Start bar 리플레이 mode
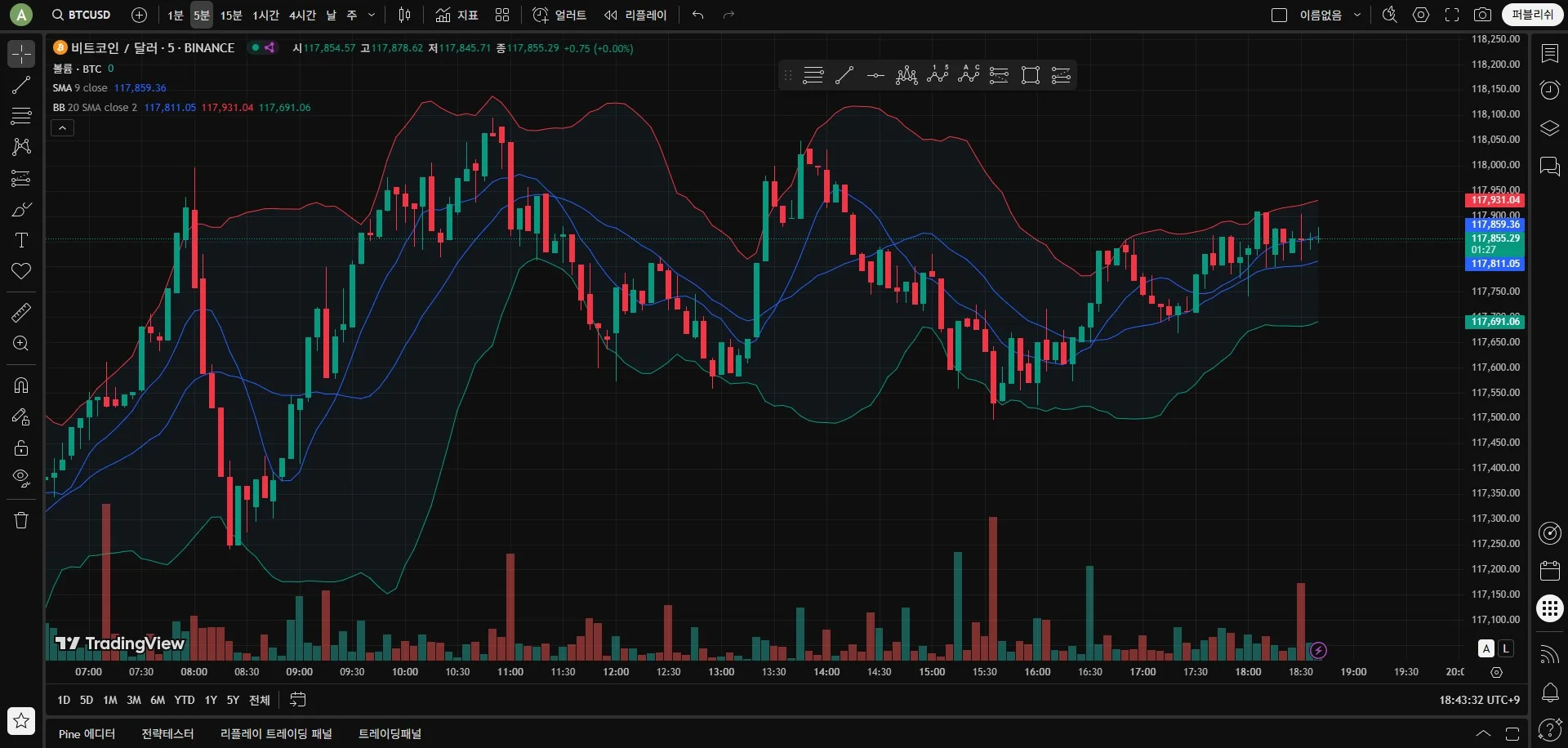This screenshot has width=1568, height=748. pos(635,15)
